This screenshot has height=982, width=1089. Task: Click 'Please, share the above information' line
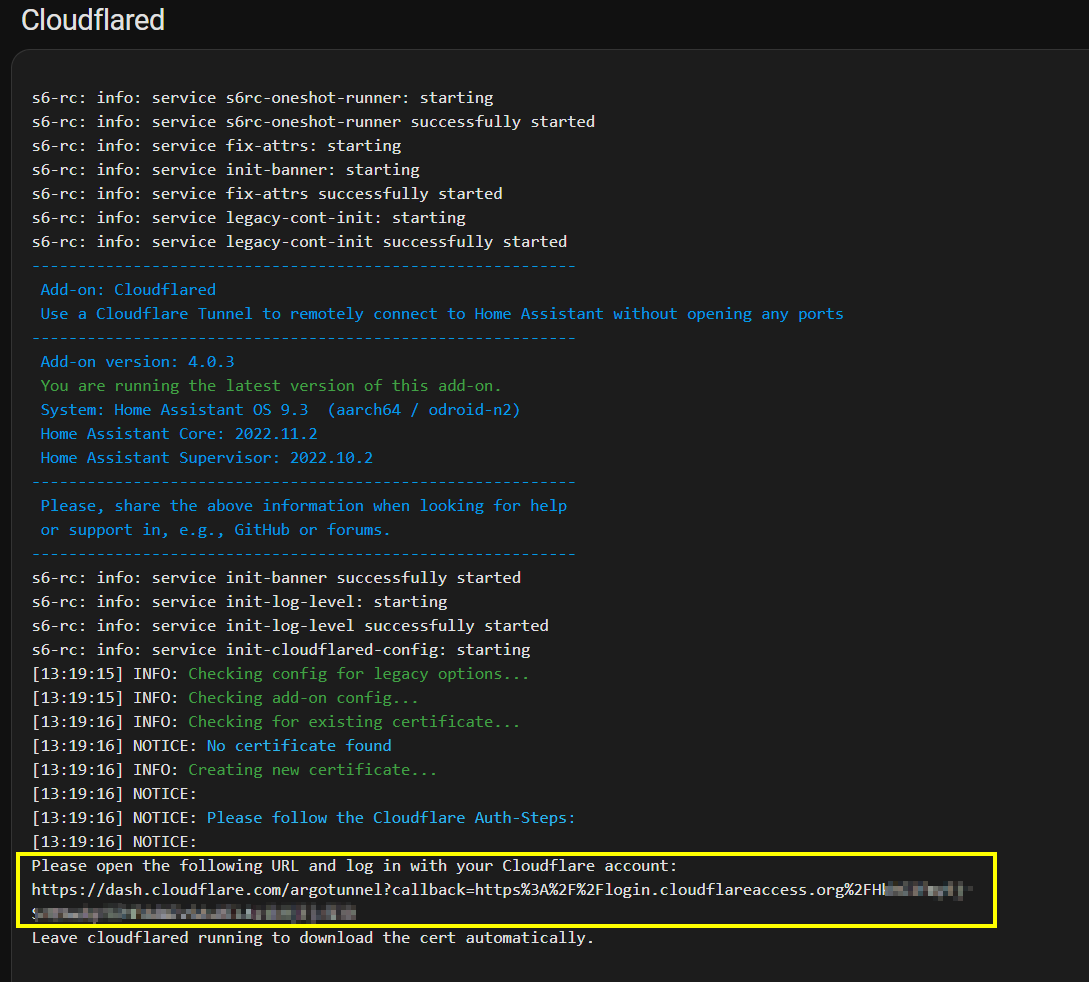point(304,506)
